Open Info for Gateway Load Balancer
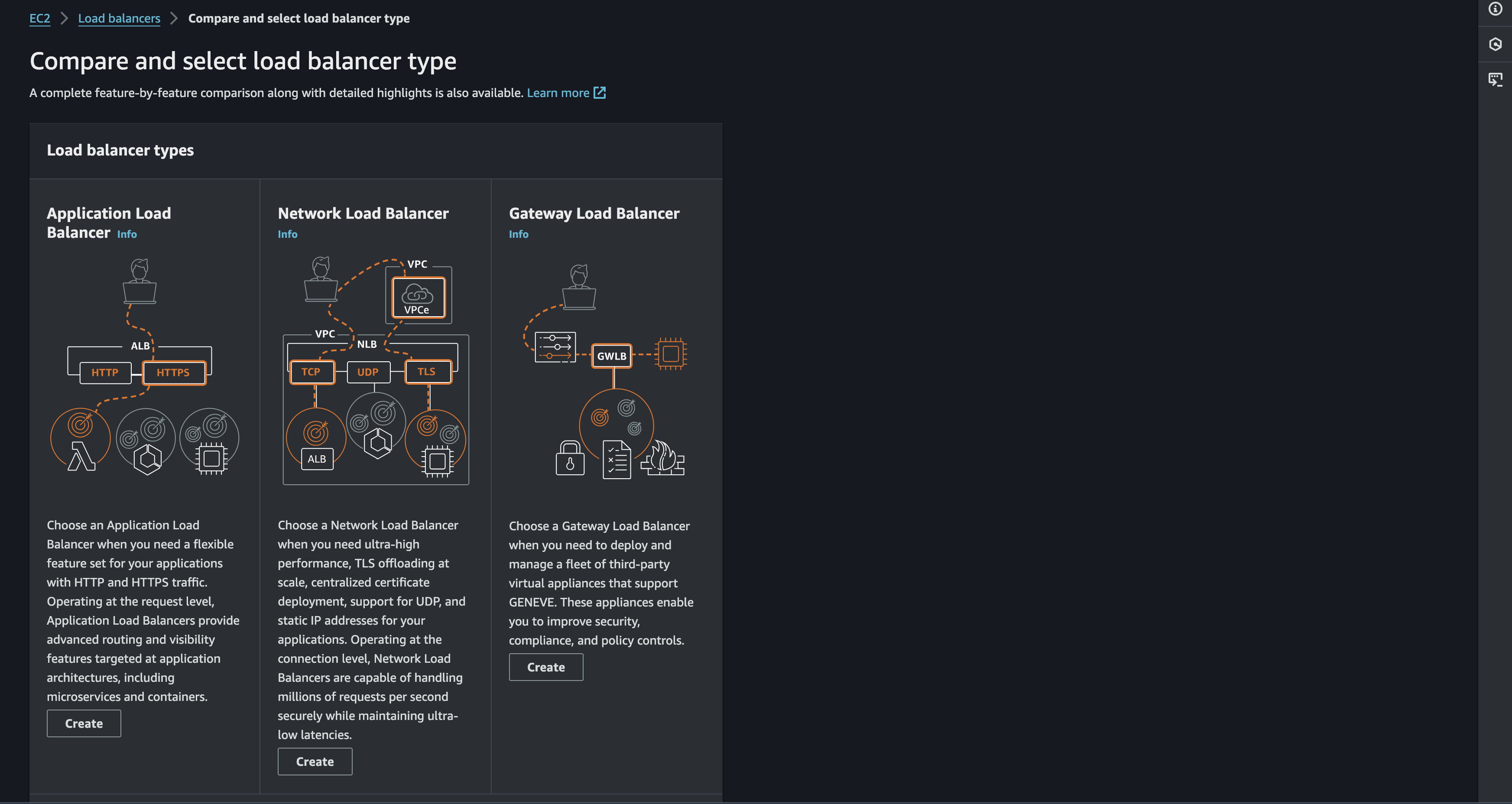 [x=519, y=234]
